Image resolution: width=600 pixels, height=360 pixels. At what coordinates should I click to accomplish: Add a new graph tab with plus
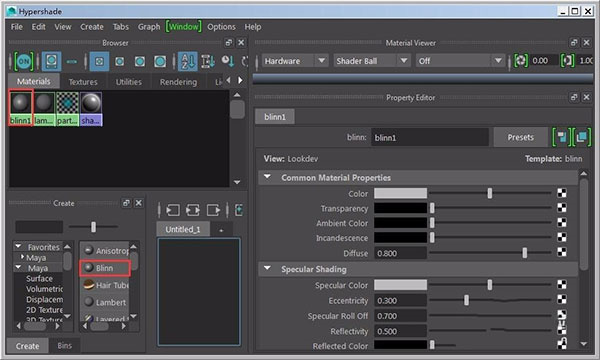(221, 230)
